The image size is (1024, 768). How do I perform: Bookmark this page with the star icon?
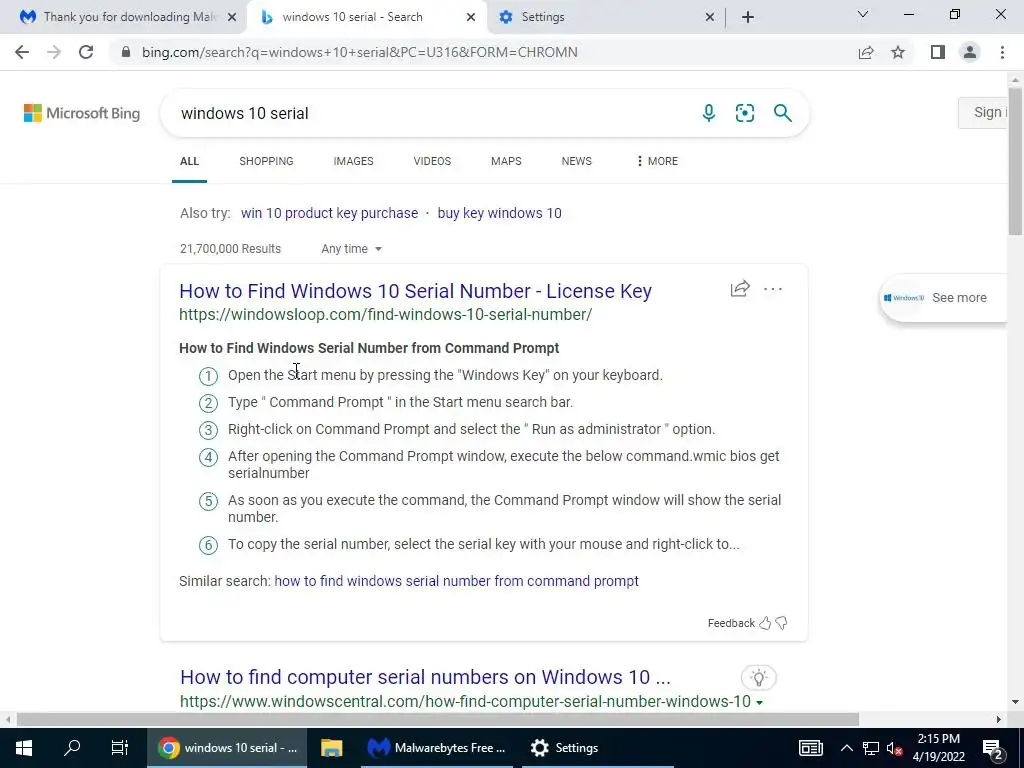click(898, 52)
